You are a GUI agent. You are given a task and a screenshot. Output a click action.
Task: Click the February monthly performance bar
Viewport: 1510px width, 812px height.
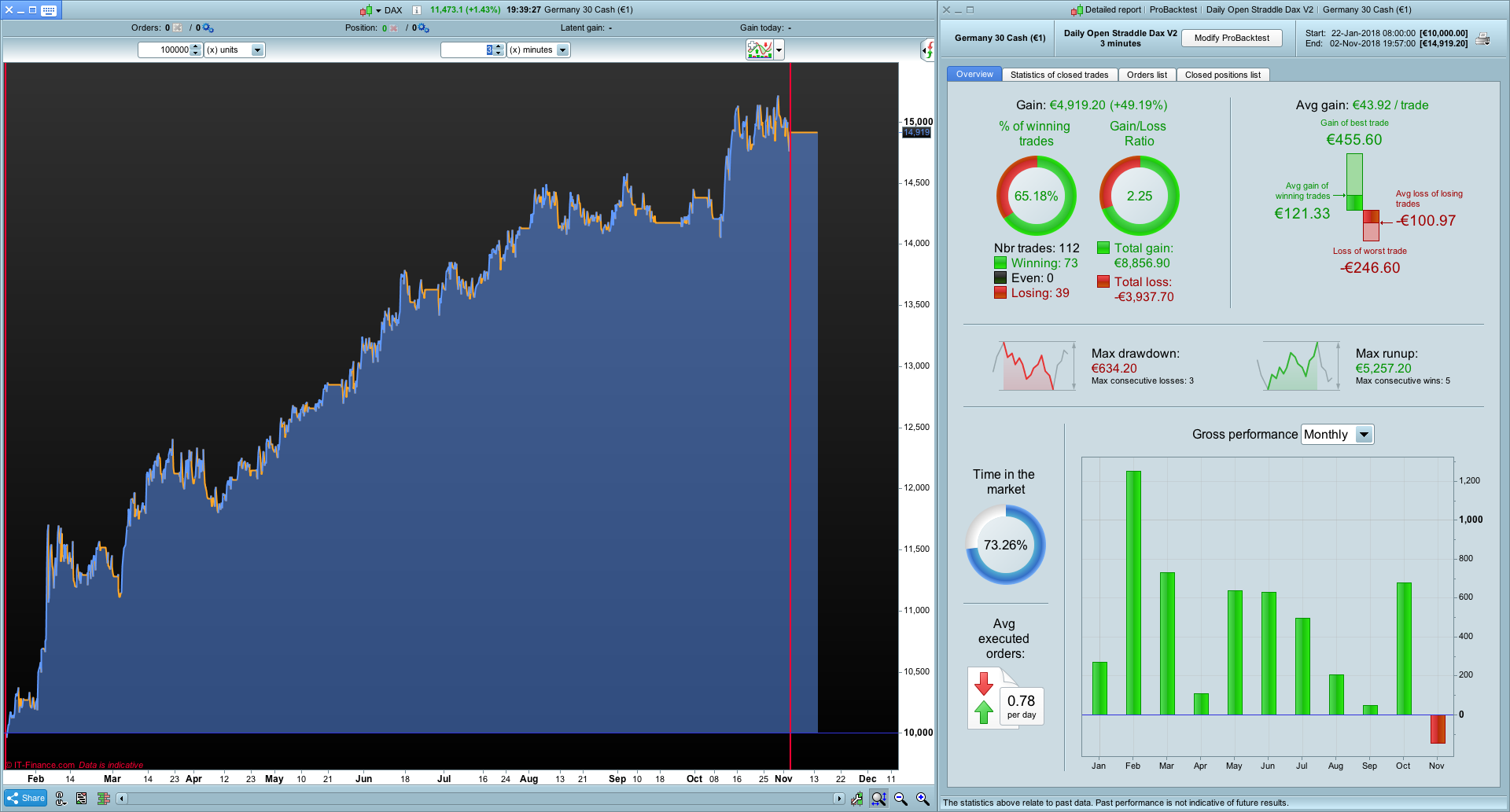coord(1133,593)
